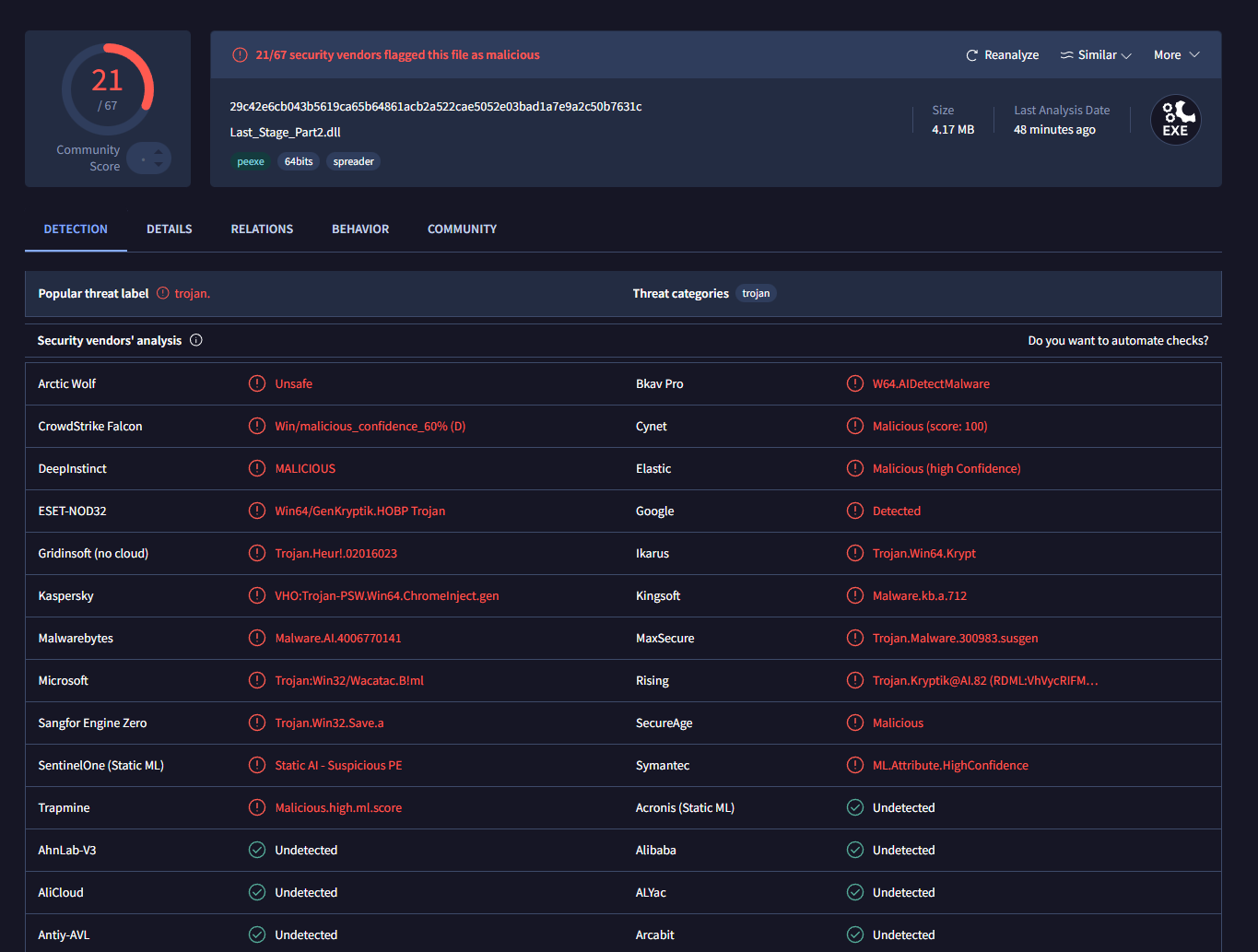The image size is (1258, 952).
Task: Click the Trojan:Win32/Wacatac.B!ml detection
Action: tap(349, 680)
